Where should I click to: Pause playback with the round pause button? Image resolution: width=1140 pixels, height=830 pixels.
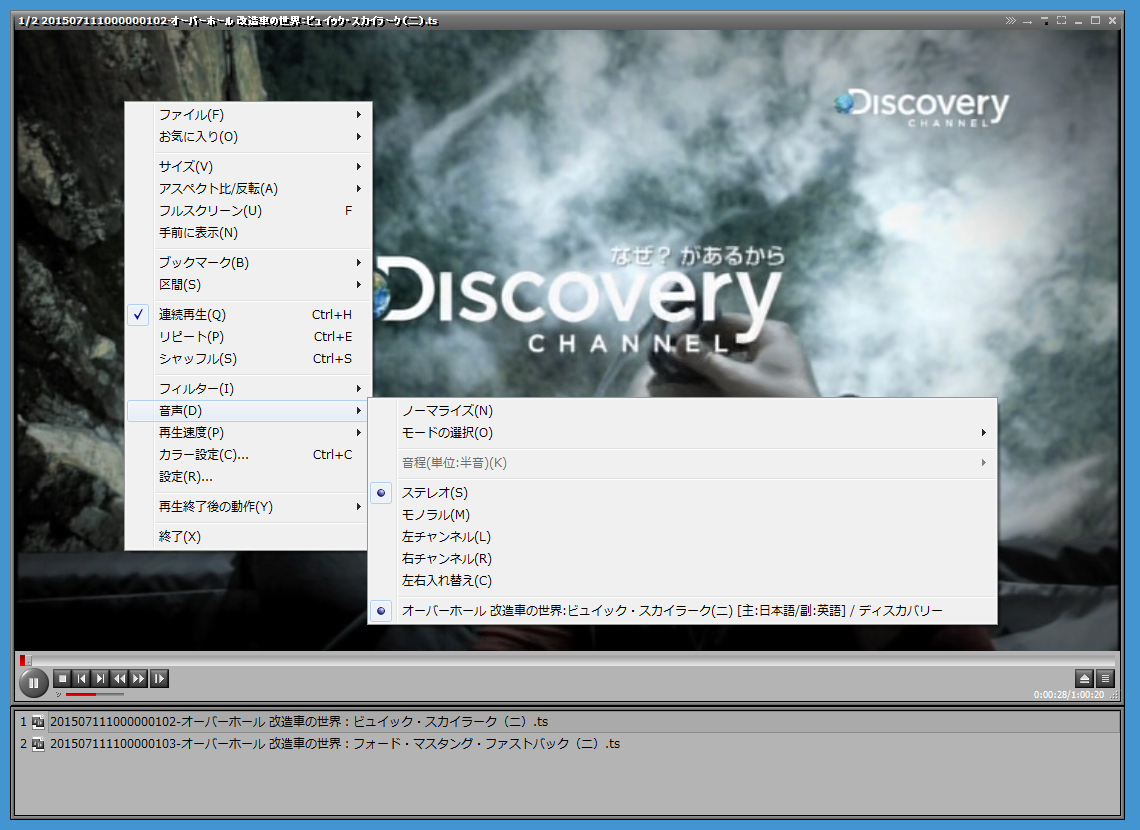[33, 683]
